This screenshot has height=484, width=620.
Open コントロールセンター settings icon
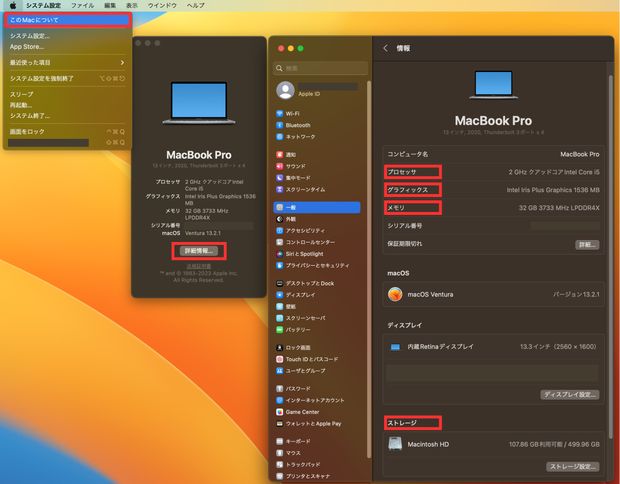point(280,242)
